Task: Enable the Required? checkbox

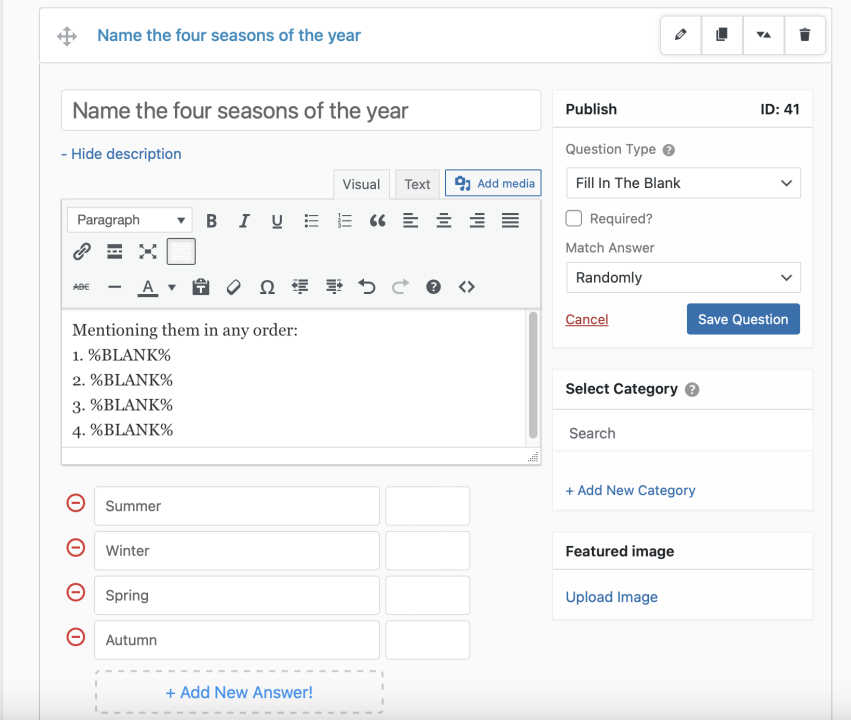Action: coord(575,218)
